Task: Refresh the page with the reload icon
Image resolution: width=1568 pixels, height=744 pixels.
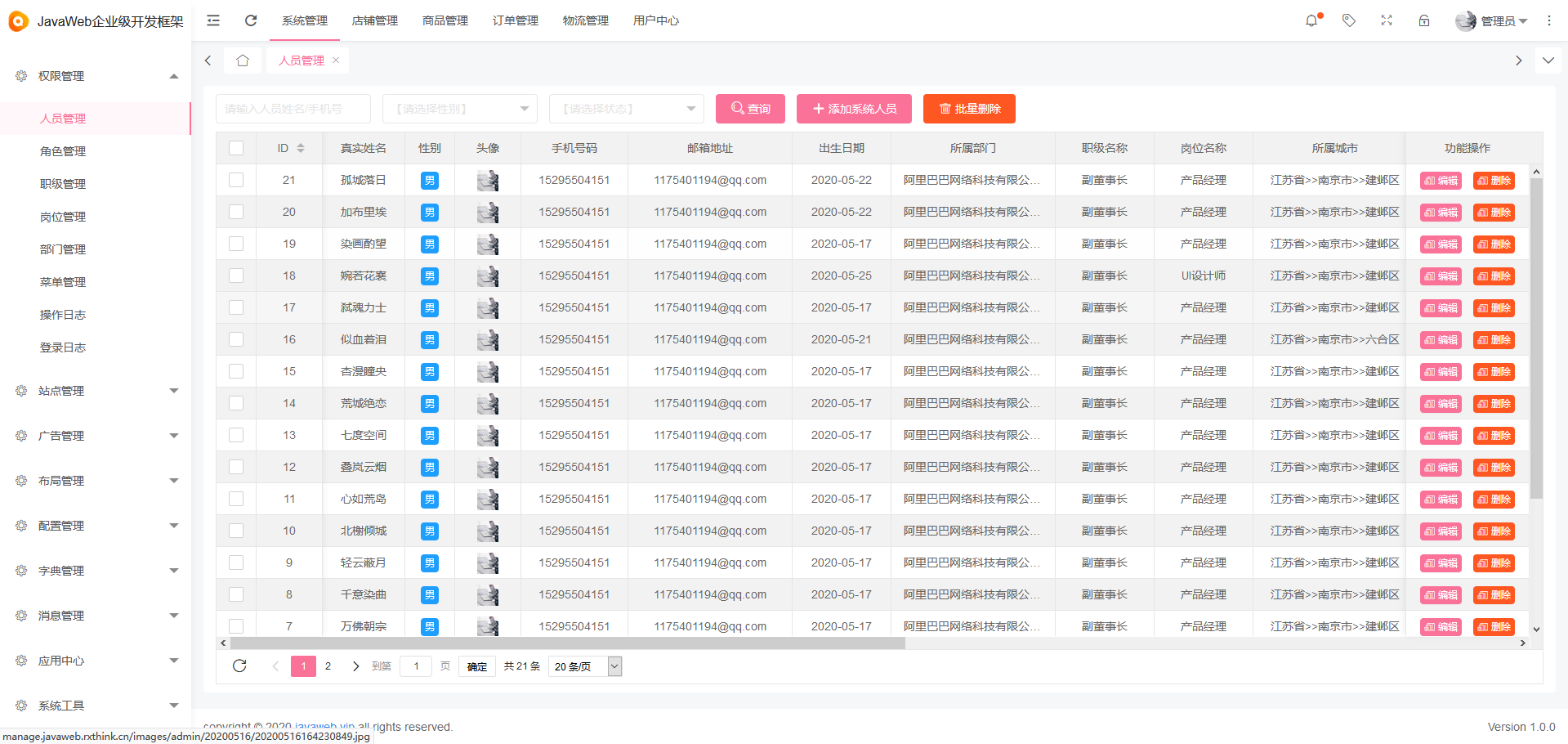Action: tap(250, 20)
